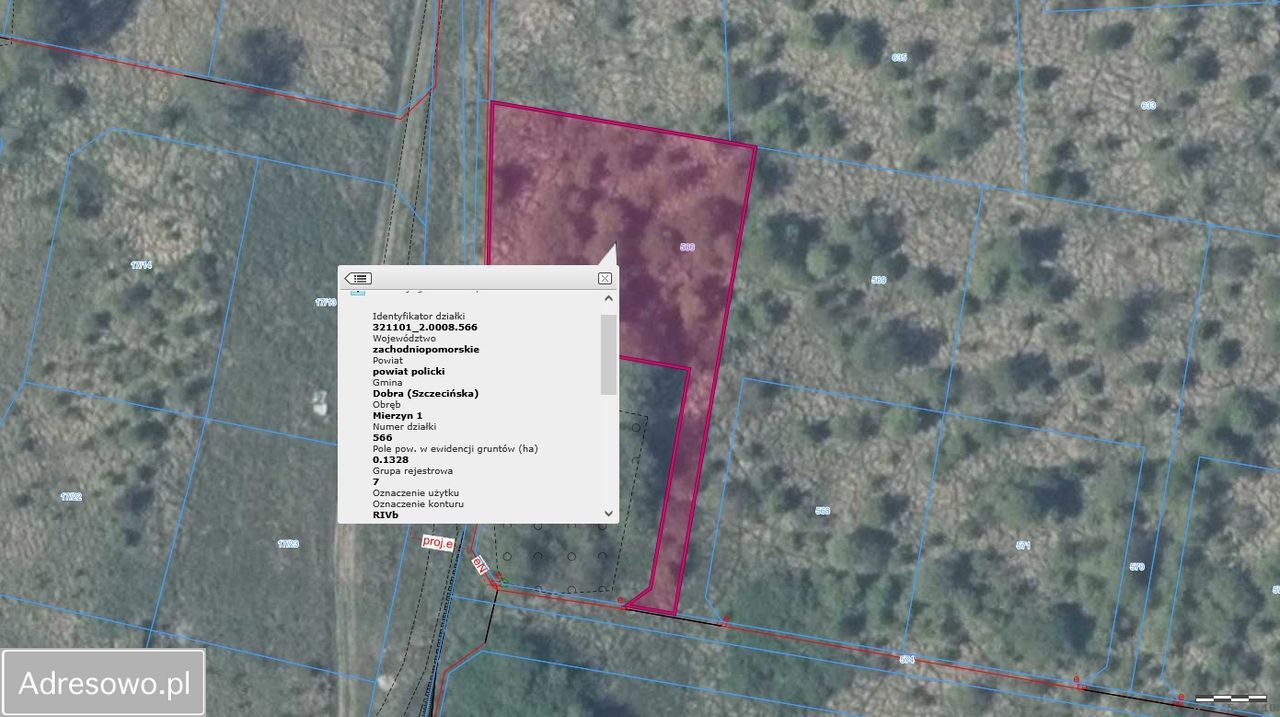Click the popup's vertical scrollbar thumb
Image resolution: width=1280 pixels, height=717 pixels.
point(608,354)
